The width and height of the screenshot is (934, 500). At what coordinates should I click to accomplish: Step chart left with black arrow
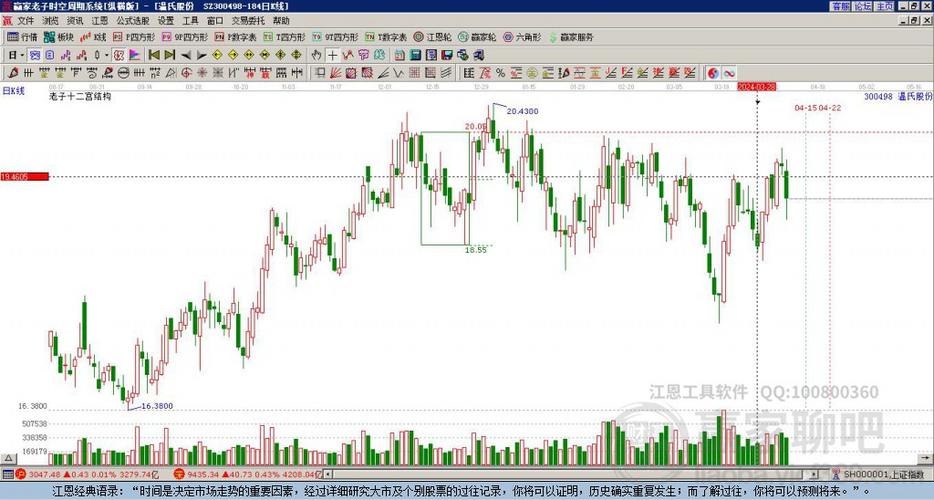click(x=186, y=55)
